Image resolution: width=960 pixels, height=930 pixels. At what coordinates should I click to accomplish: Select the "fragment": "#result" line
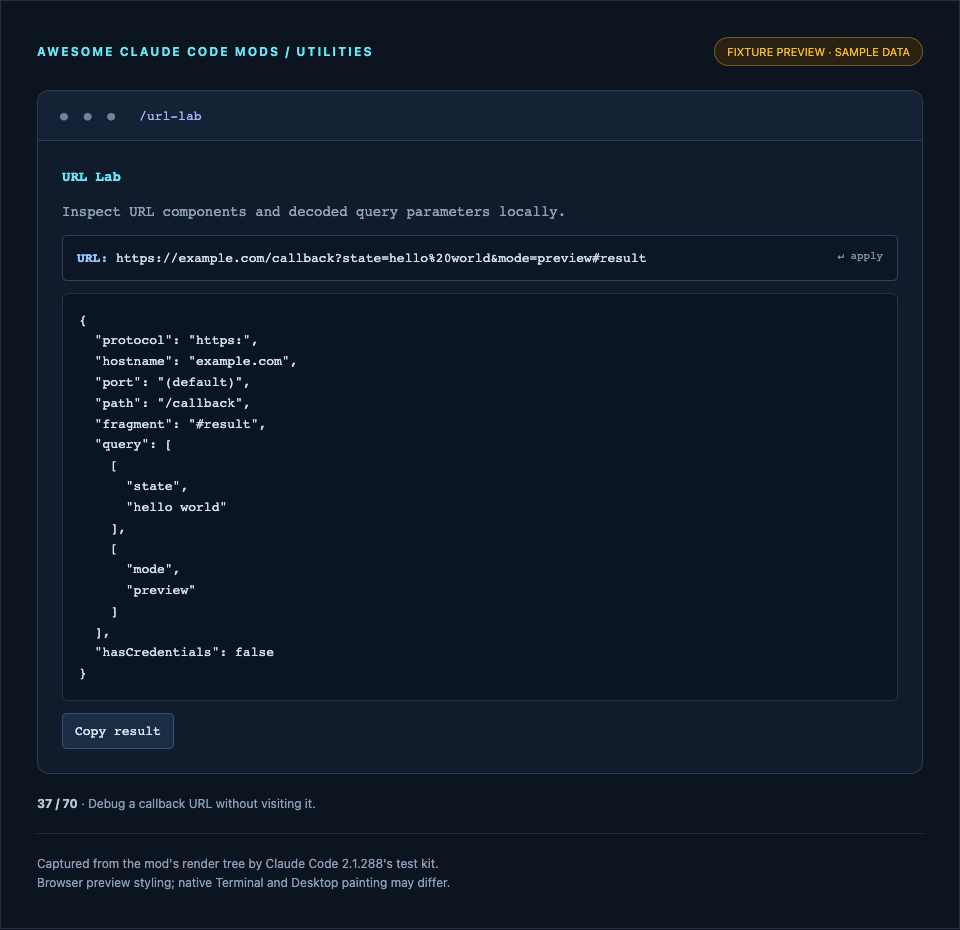click(180, 424)
